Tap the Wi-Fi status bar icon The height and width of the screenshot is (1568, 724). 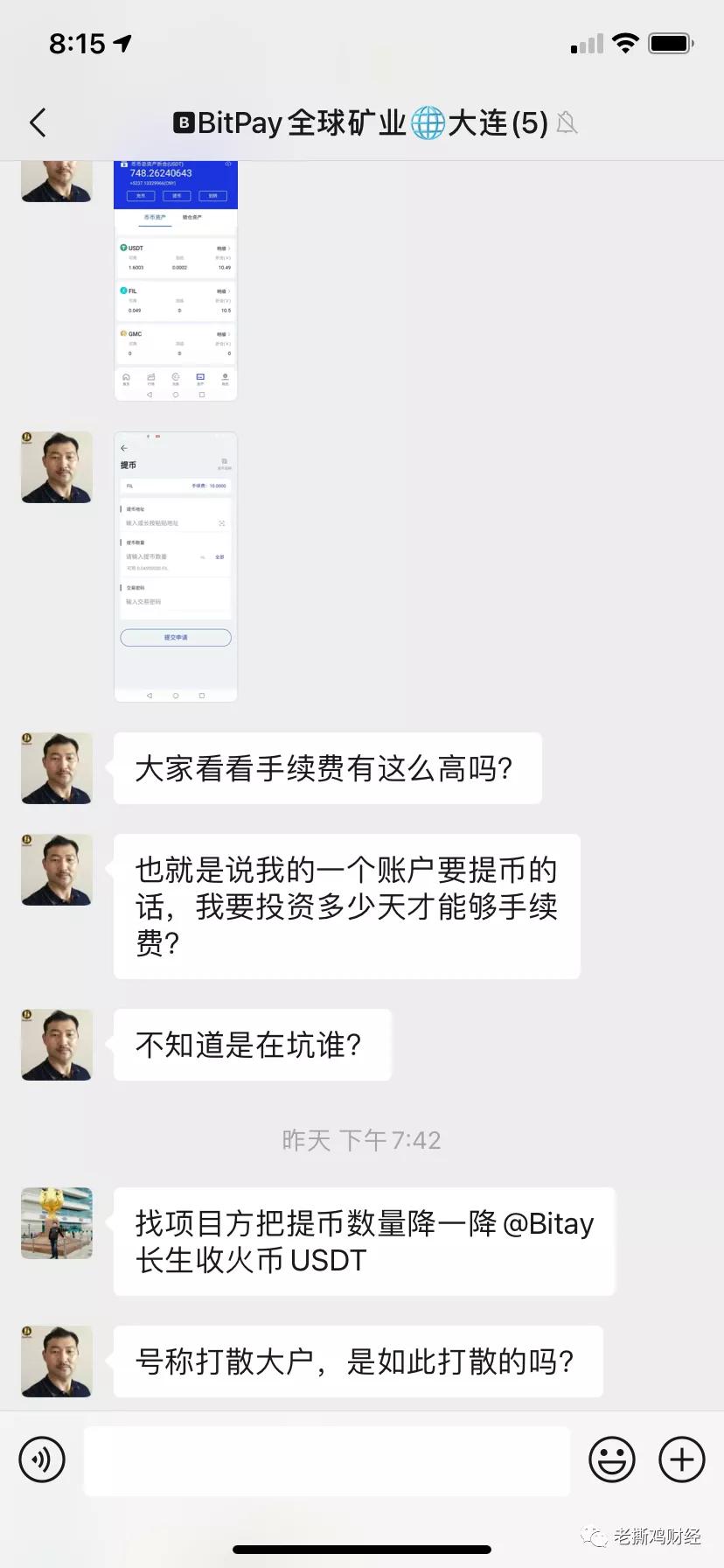625,43
